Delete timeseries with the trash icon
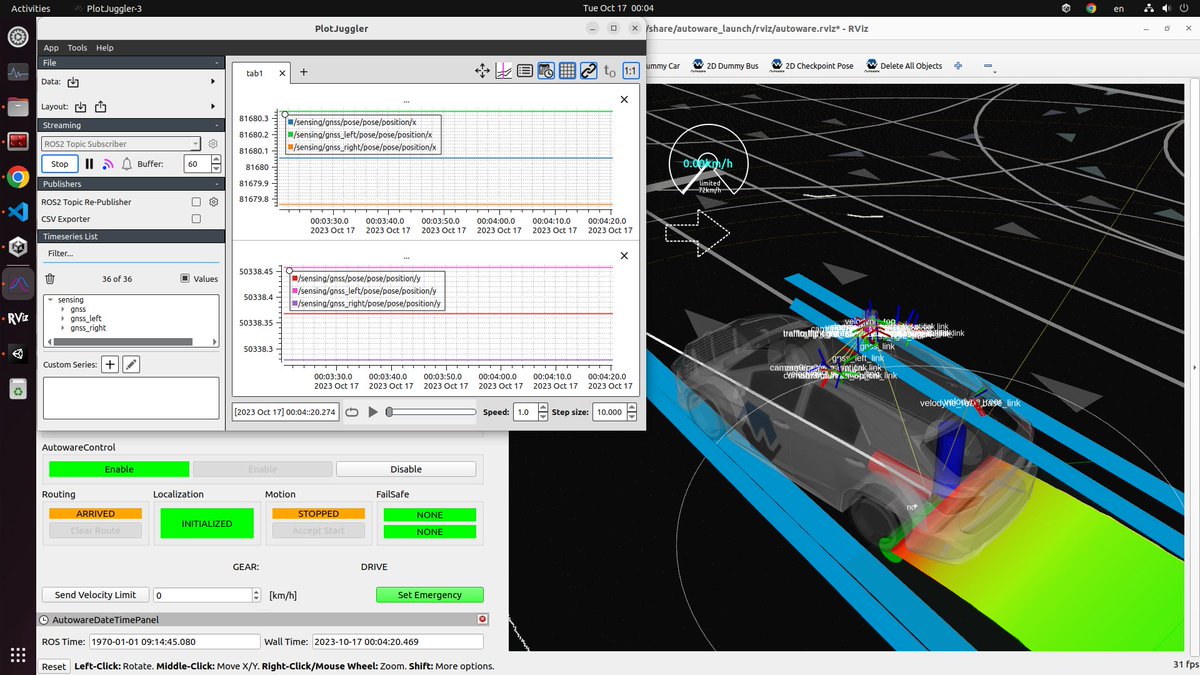The height and width of the screenshot is (675, 1200). point(50,279)
